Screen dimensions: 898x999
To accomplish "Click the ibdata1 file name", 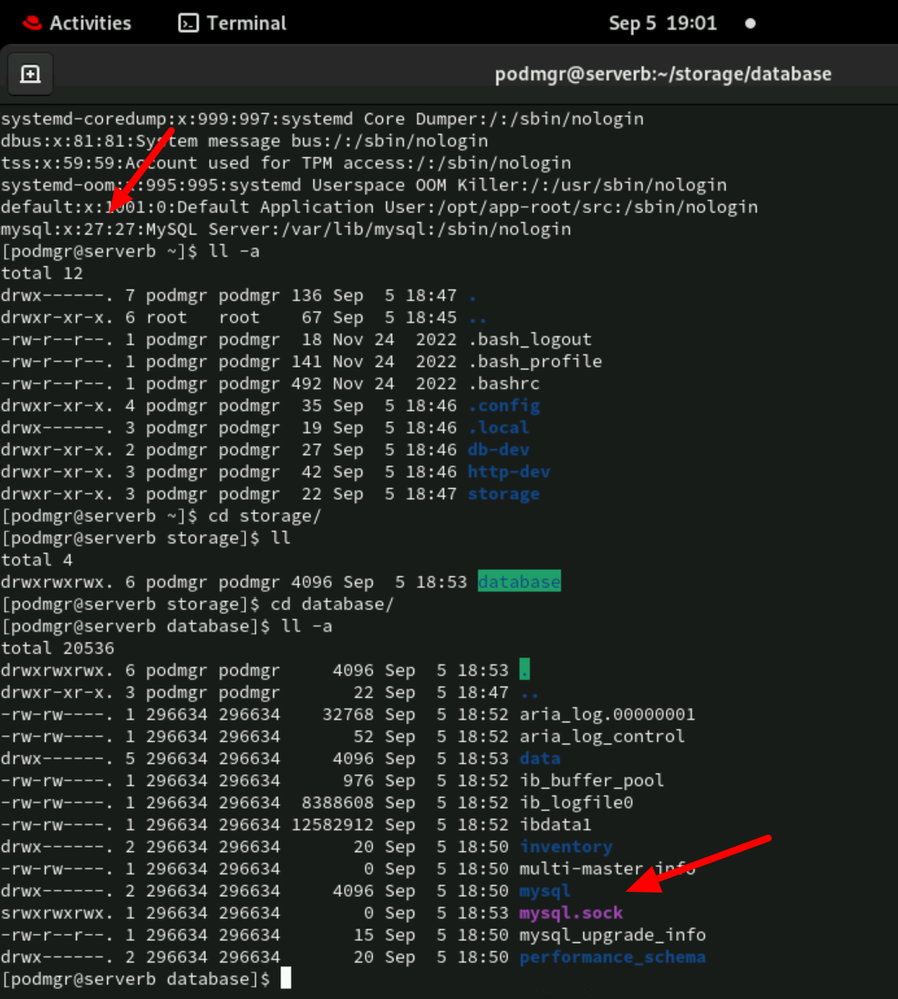I will (555, 825).
